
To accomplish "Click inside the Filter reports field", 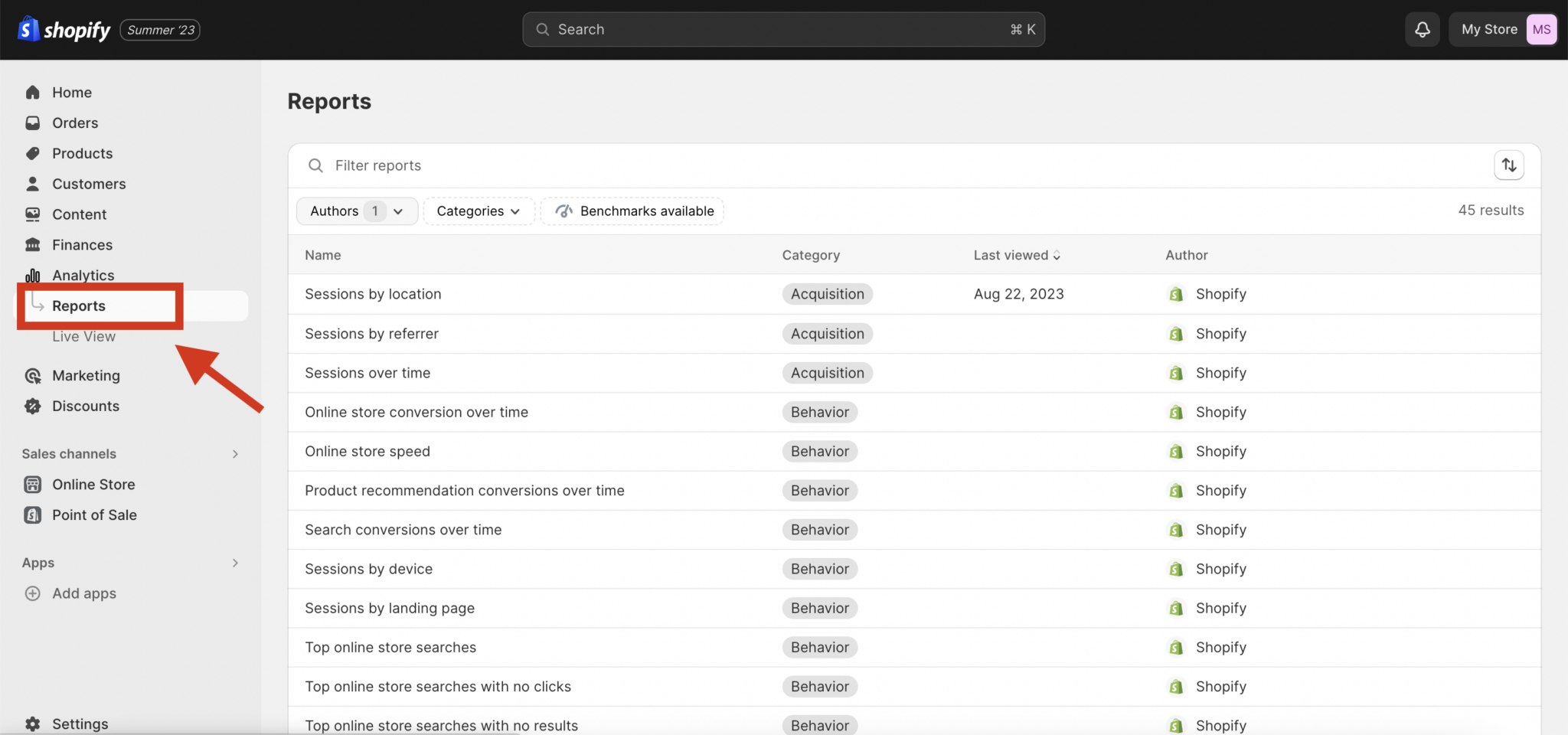I will coord(459,165).
